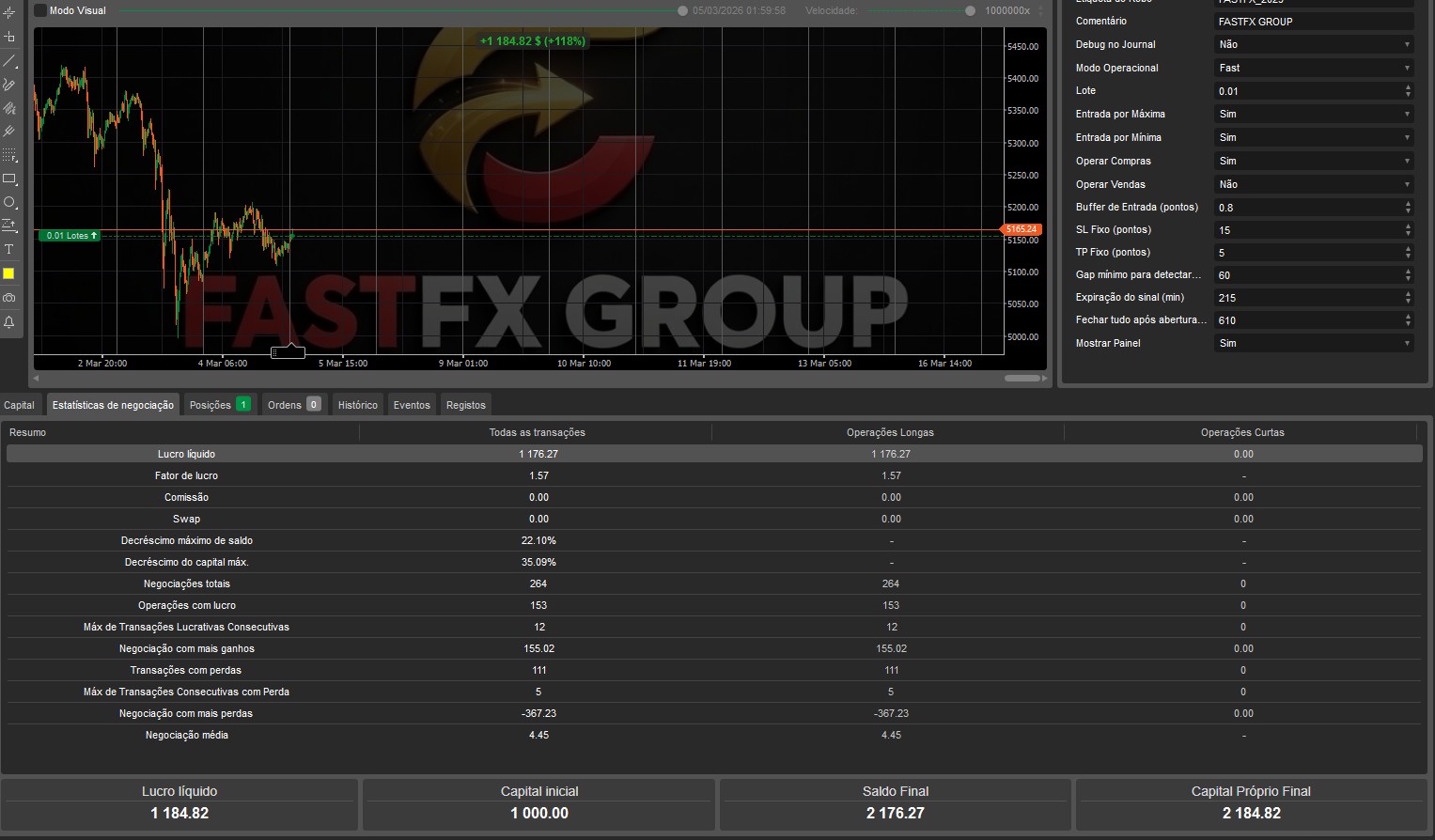
Task: Change Modo Operacional dropdown value
Action: [x=1312, y=67]
